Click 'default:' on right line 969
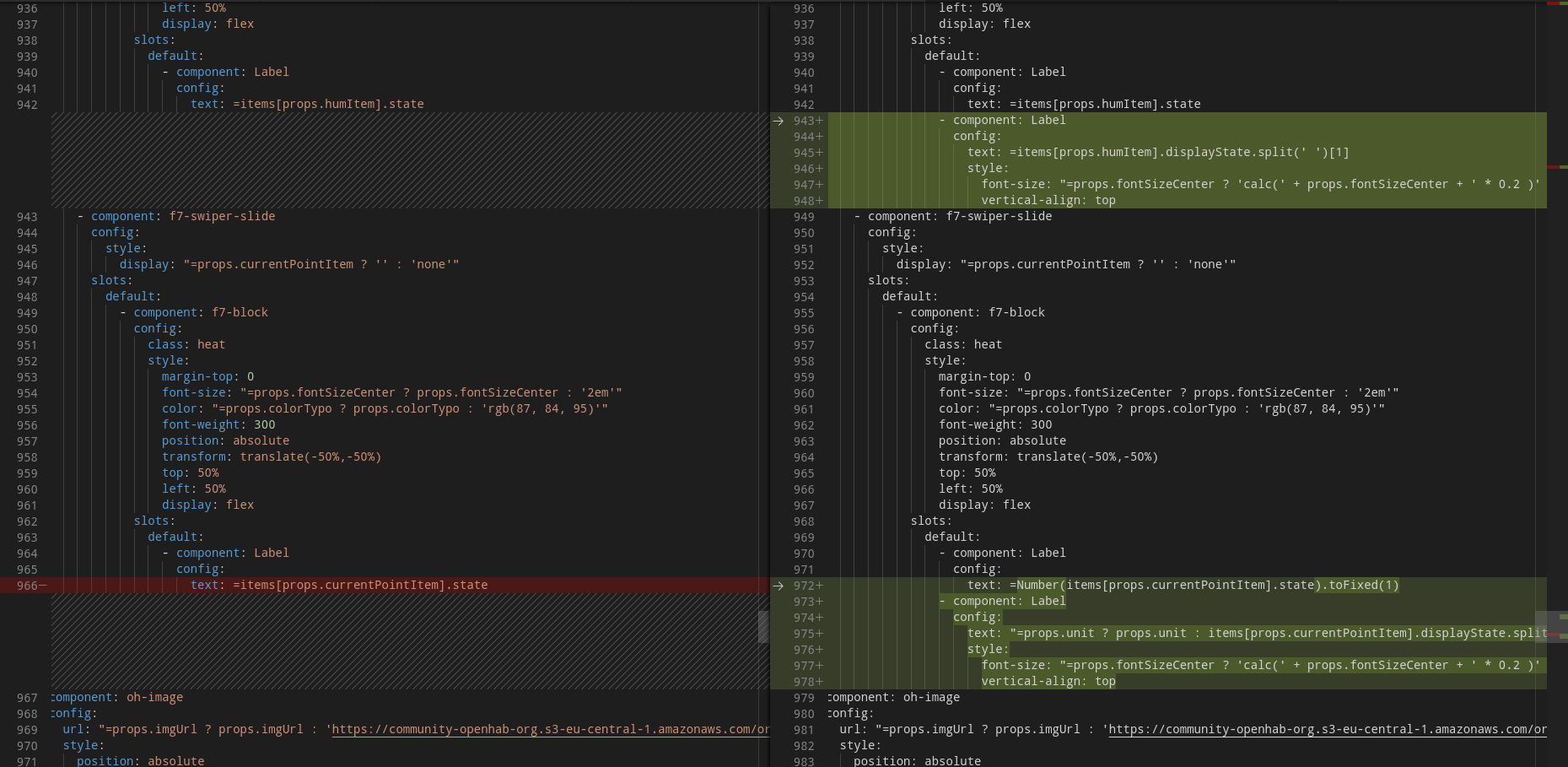Viewport: 1568px width, 767px height. click(x=952, y=537)
